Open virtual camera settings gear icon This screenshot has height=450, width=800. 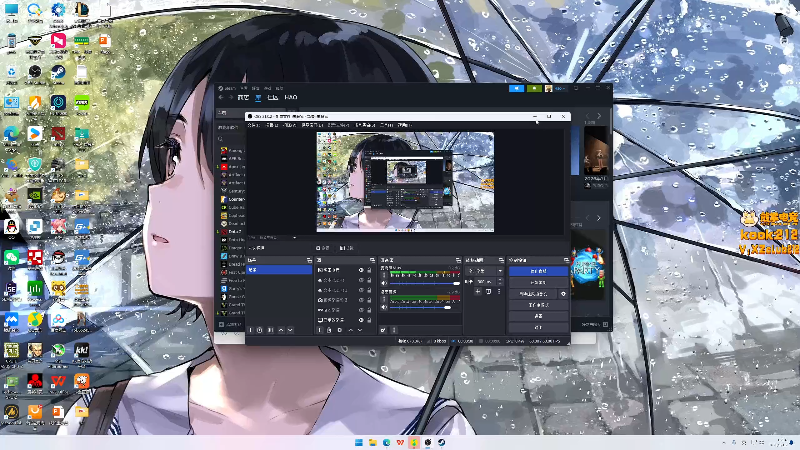(x=563, y=294)
